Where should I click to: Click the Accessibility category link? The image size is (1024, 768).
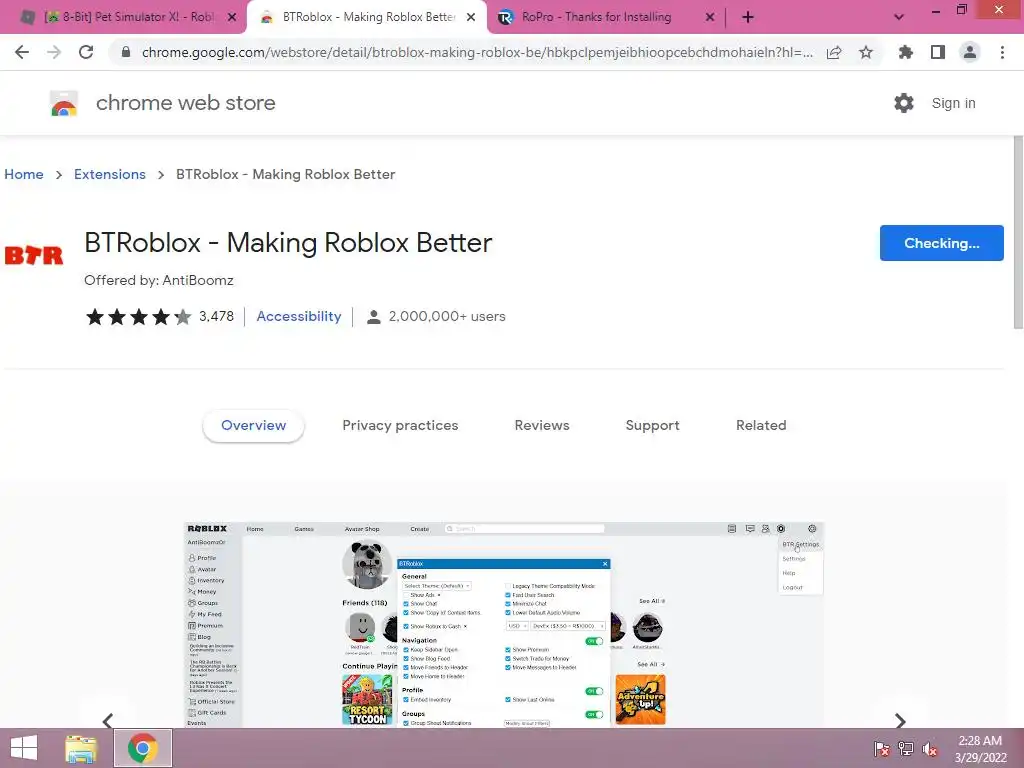(298, 316)
